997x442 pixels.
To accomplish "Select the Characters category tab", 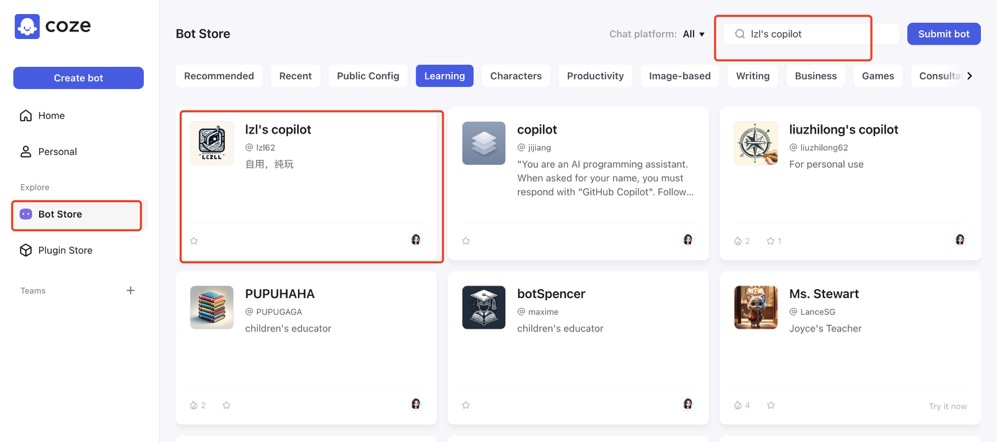I will click(x=516, y=76).
